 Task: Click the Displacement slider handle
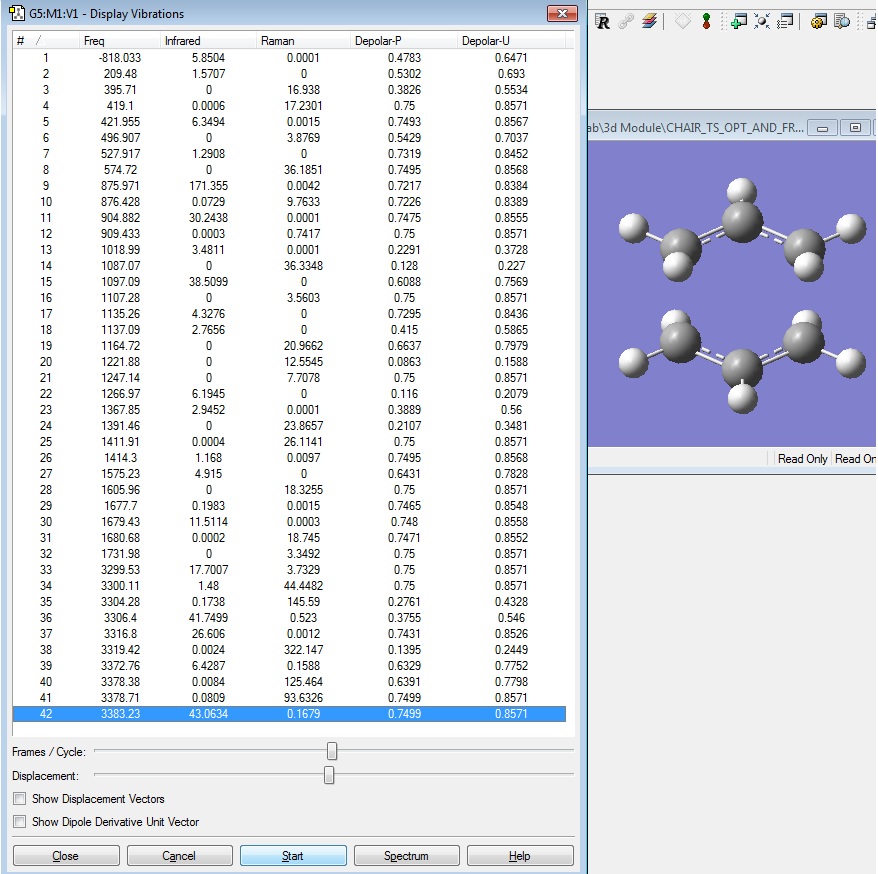329,775
